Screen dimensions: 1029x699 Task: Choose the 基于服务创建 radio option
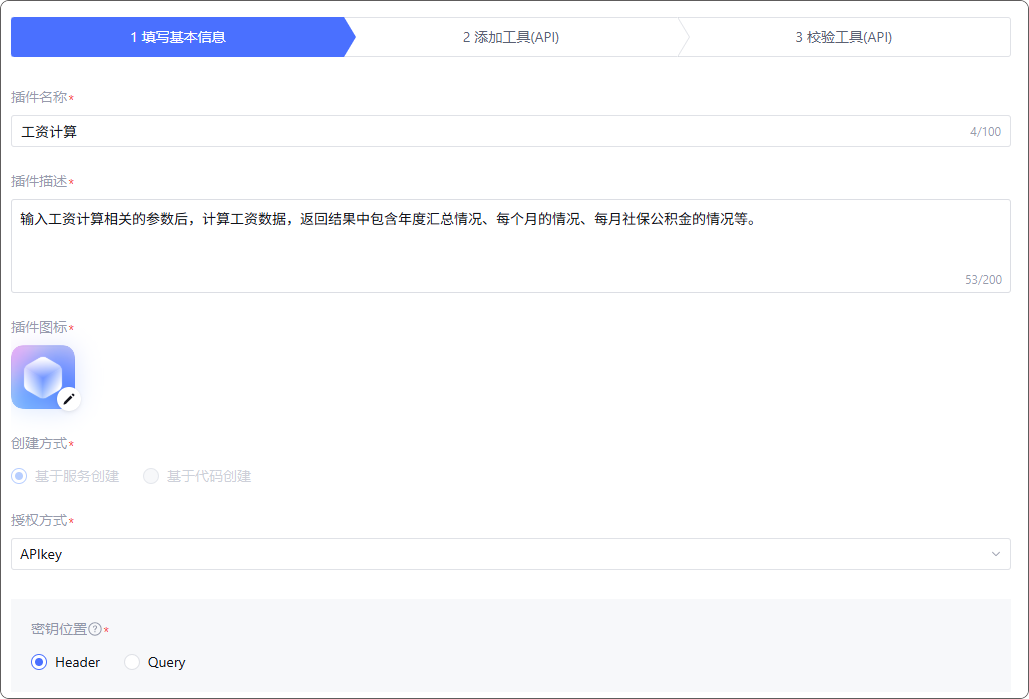point(19,476)
